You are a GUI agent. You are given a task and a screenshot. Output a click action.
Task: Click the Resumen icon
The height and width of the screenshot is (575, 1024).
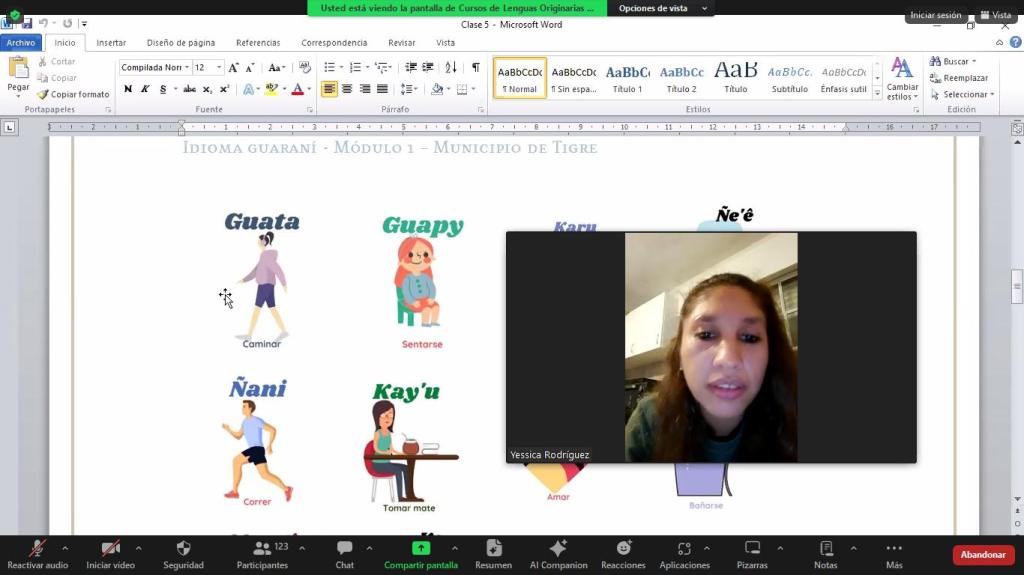point(493,549)
